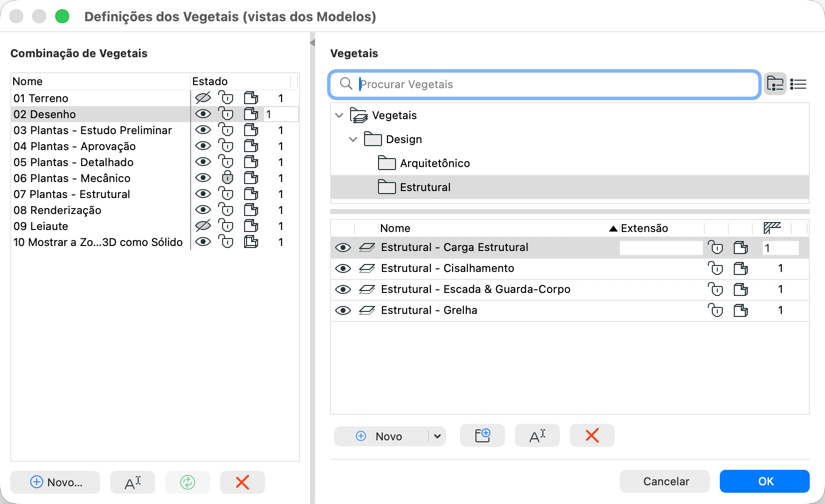Toggle solid/wireframe icon for Estrutural - Grelha
This screenshot has width=825, height=504.
741,310
